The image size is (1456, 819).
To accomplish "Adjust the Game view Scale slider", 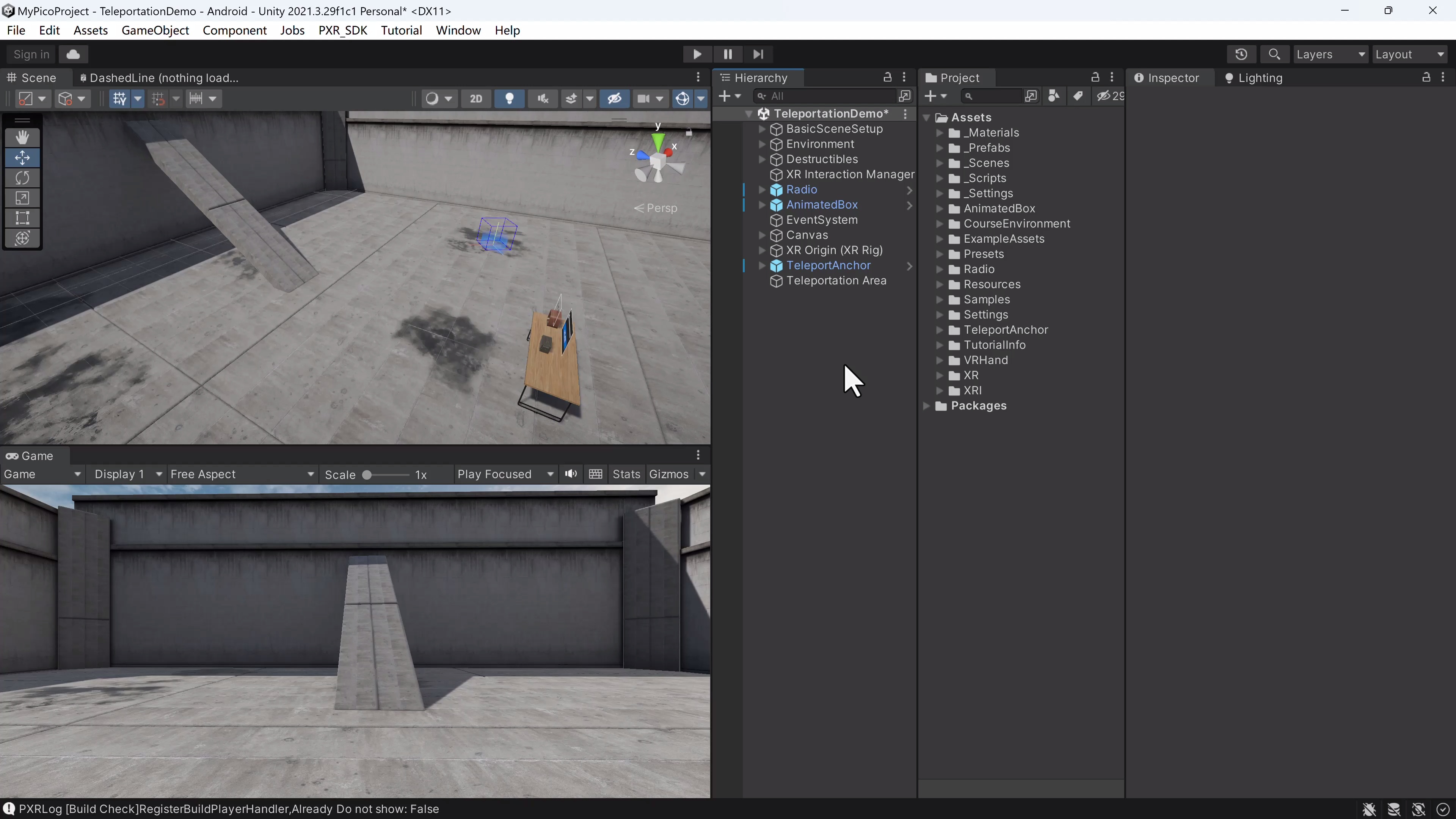I will tap(367, 475).
